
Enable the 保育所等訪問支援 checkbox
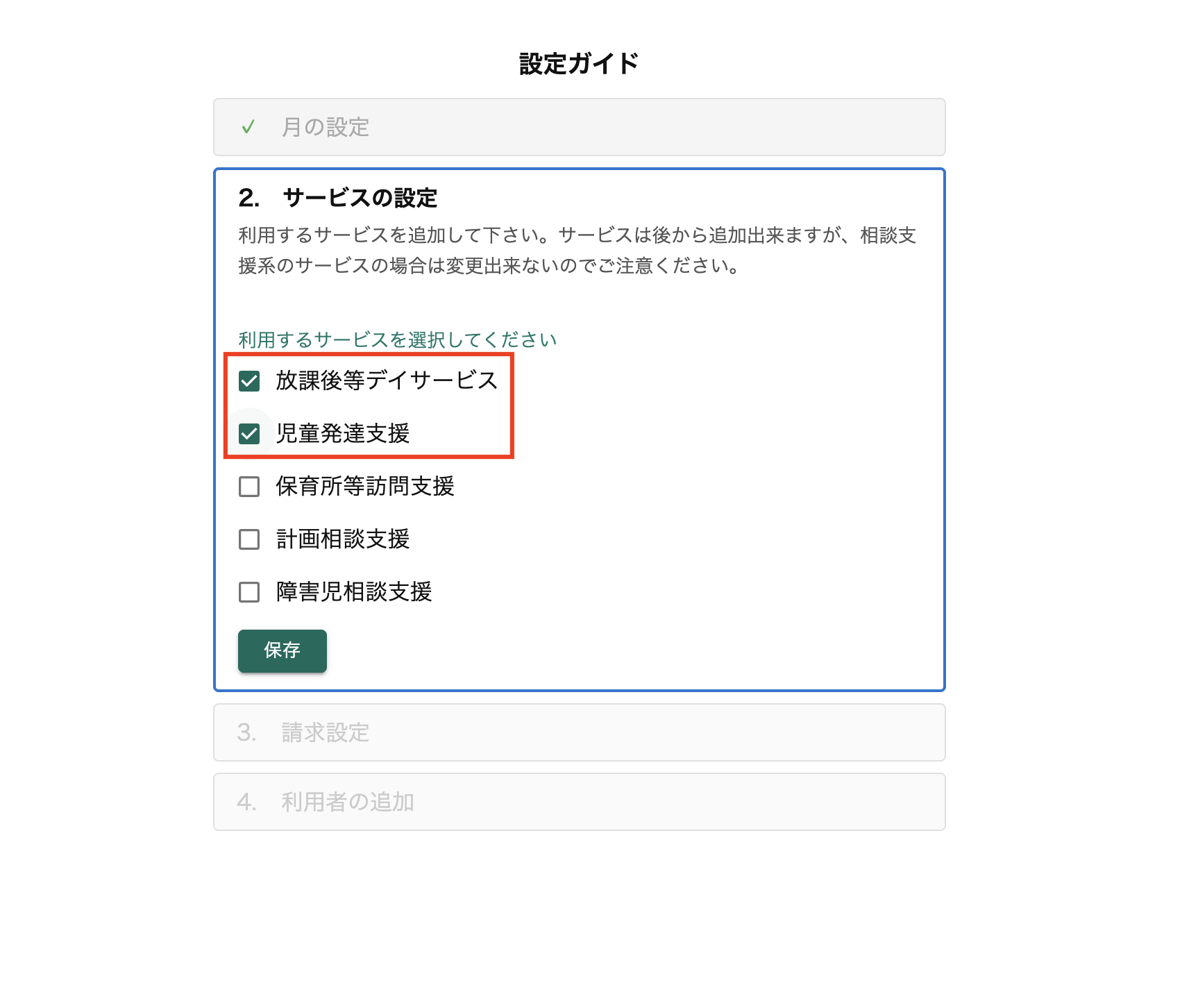point(249,487)
